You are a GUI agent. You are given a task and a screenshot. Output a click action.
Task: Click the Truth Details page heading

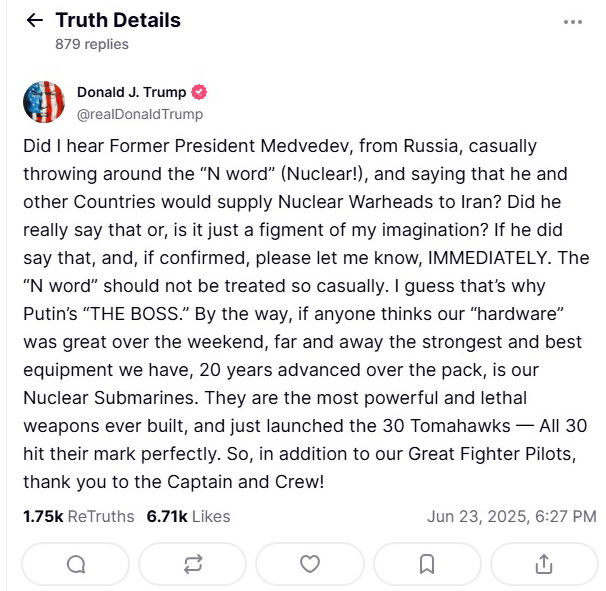tap(116, 20)
